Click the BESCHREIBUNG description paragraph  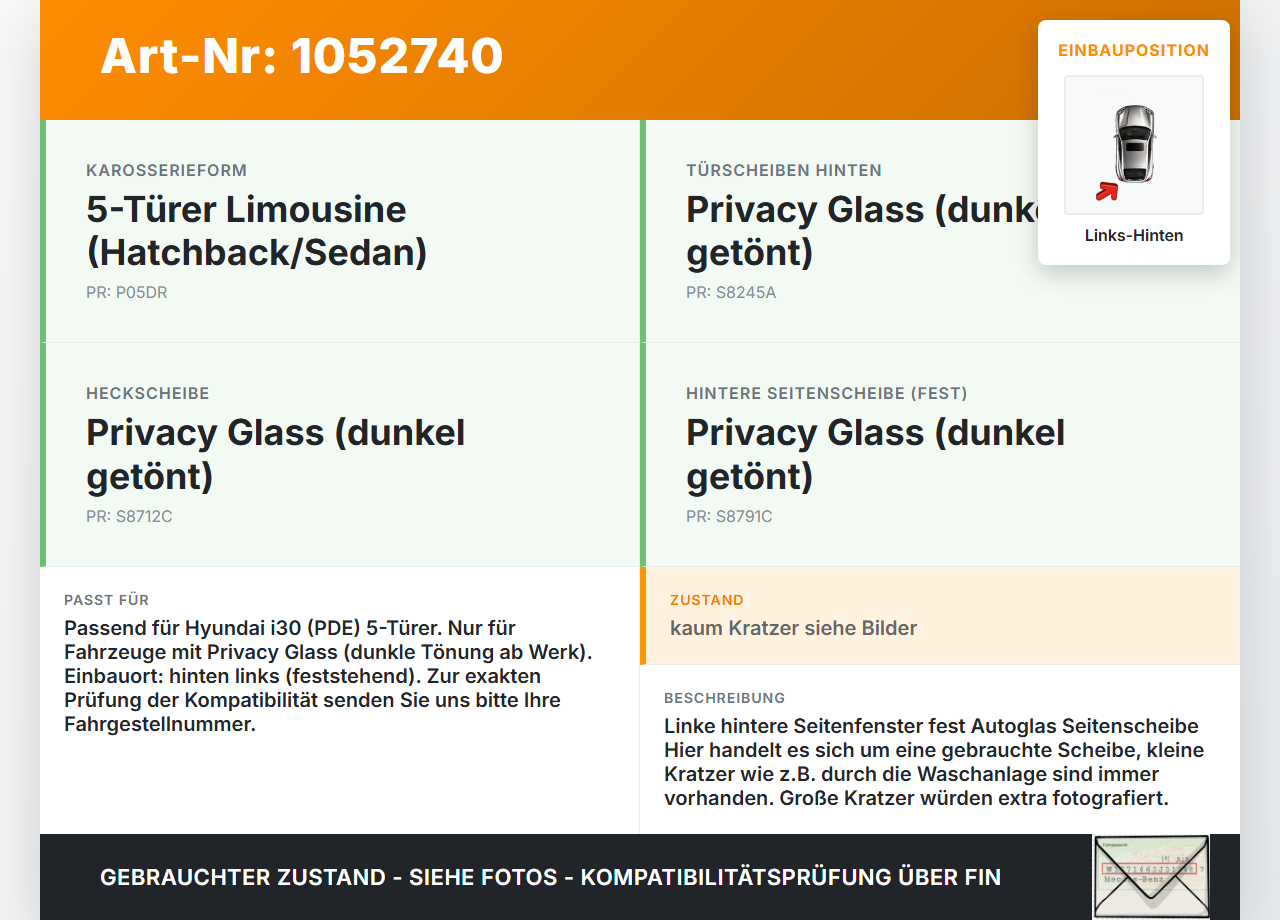point(934,762)
